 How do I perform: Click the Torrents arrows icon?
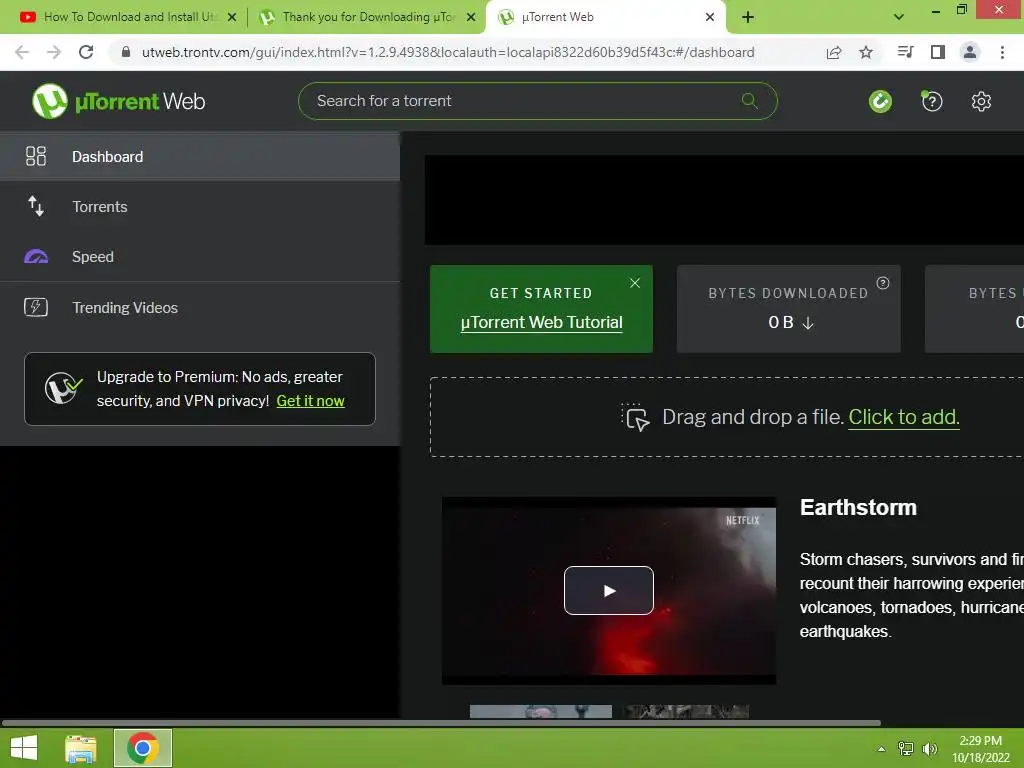[36, 206]
